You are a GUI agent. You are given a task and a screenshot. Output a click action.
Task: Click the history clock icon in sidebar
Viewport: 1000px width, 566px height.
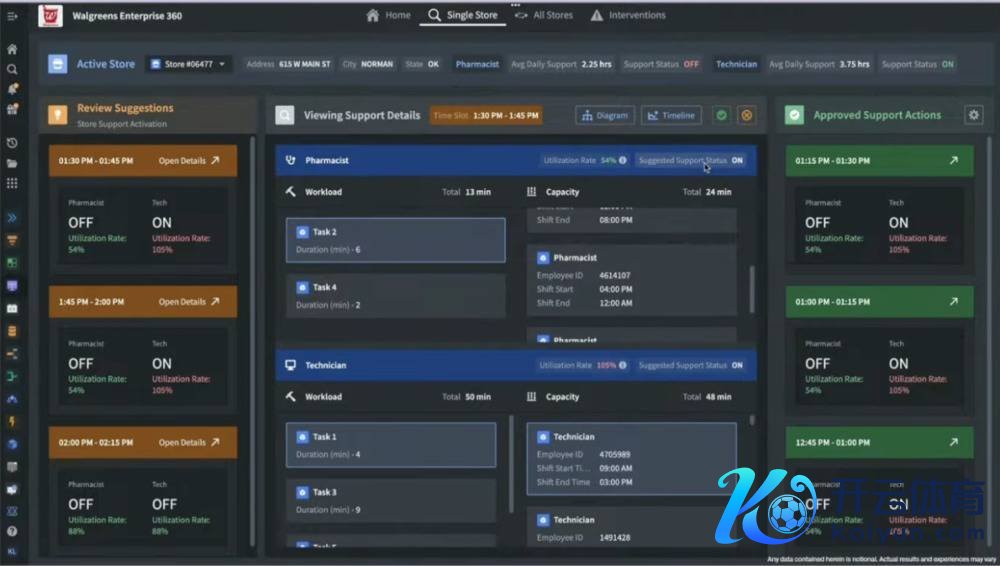[x=12, y=143]
